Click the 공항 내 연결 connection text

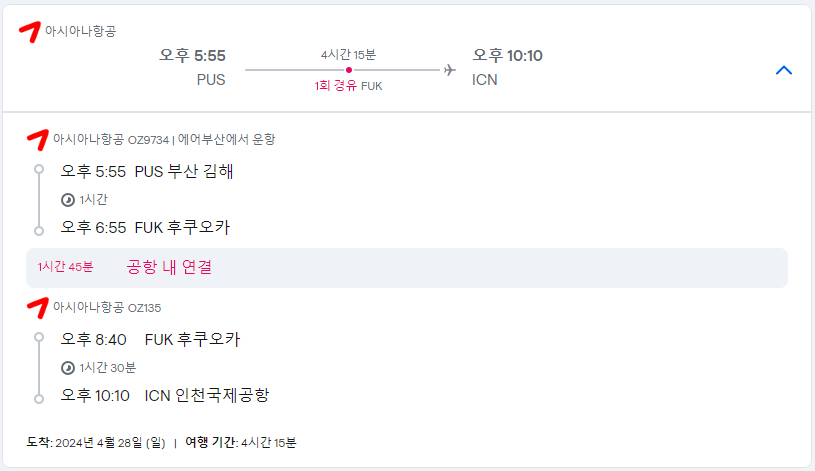click(169, 267)
